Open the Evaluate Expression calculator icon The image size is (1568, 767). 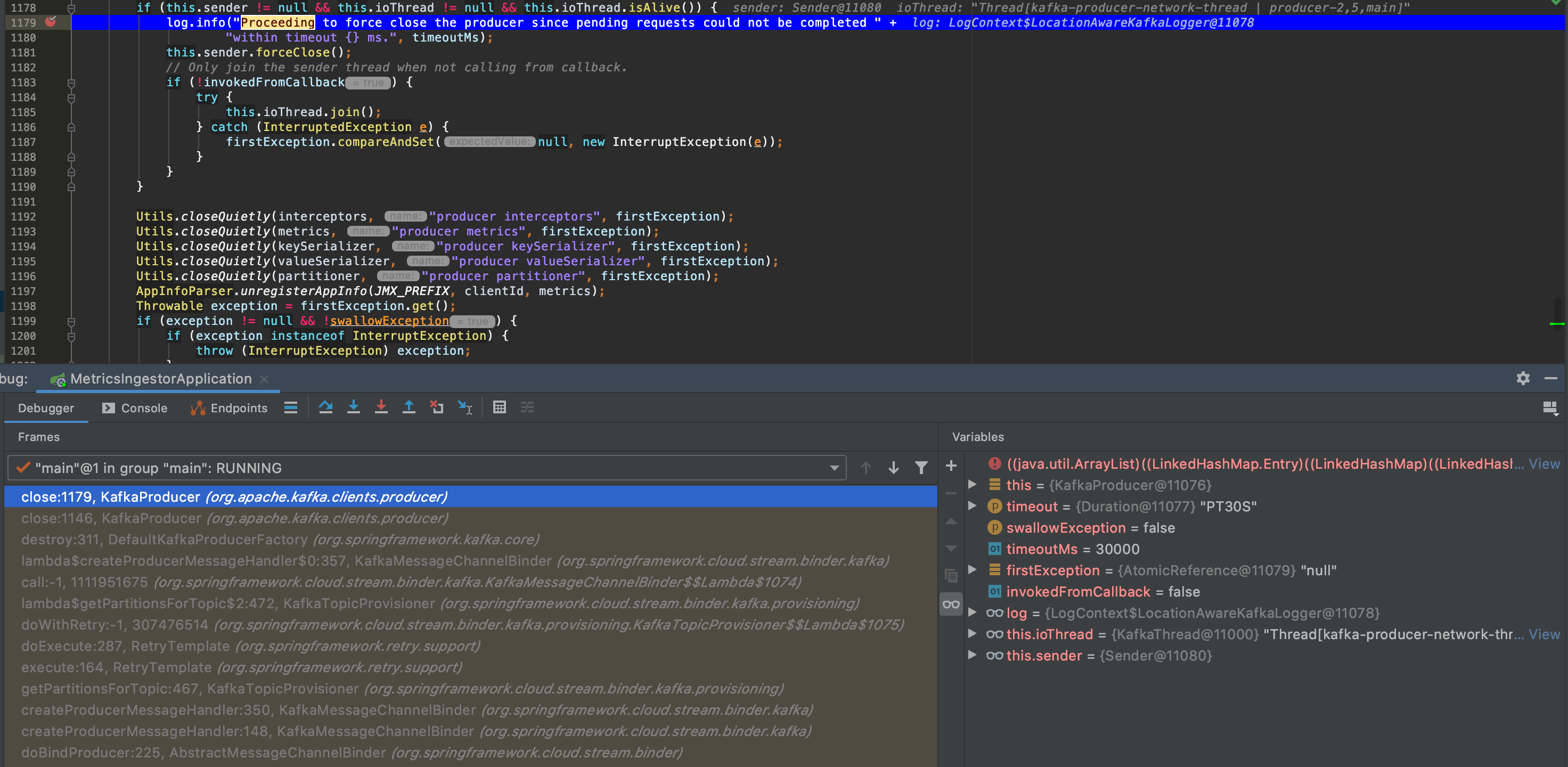point(499,407)
